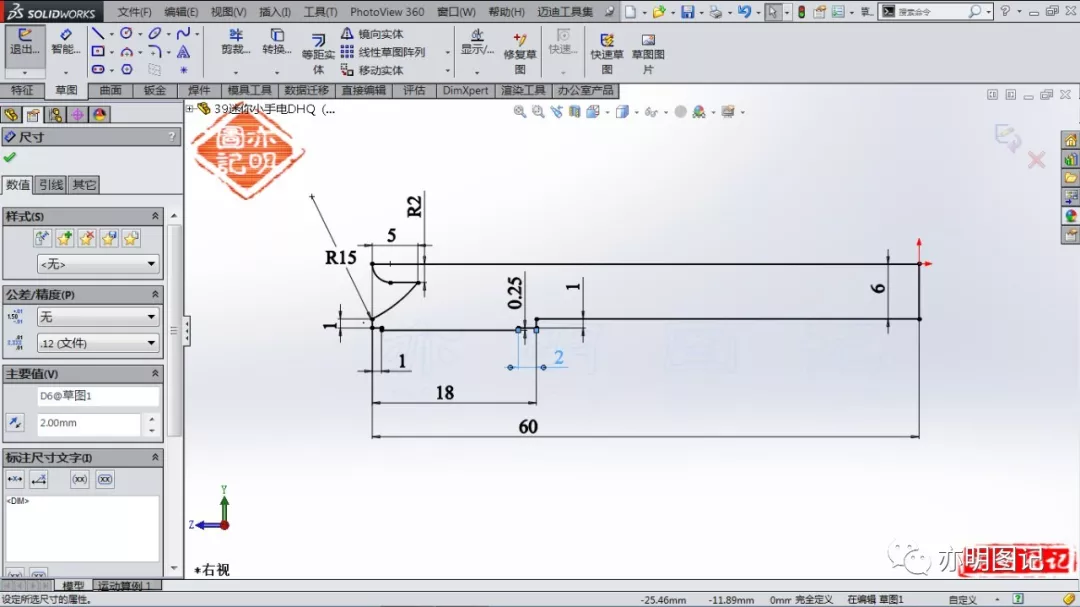Open the DimXpertManager tab icon

point(77,114)
